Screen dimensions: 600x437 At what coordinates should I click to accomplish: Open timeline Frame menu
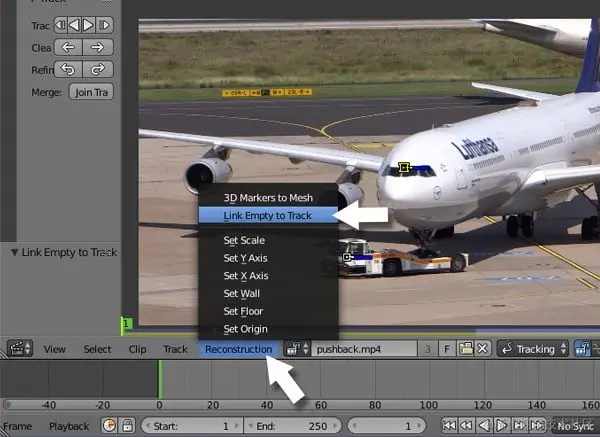coord(17,426)
